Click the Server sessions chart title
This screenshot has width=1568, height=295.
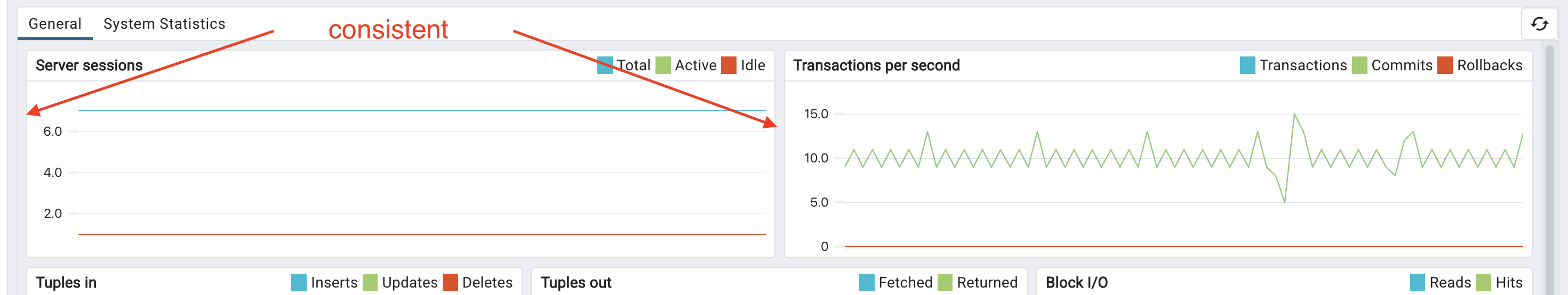[89, 65]
